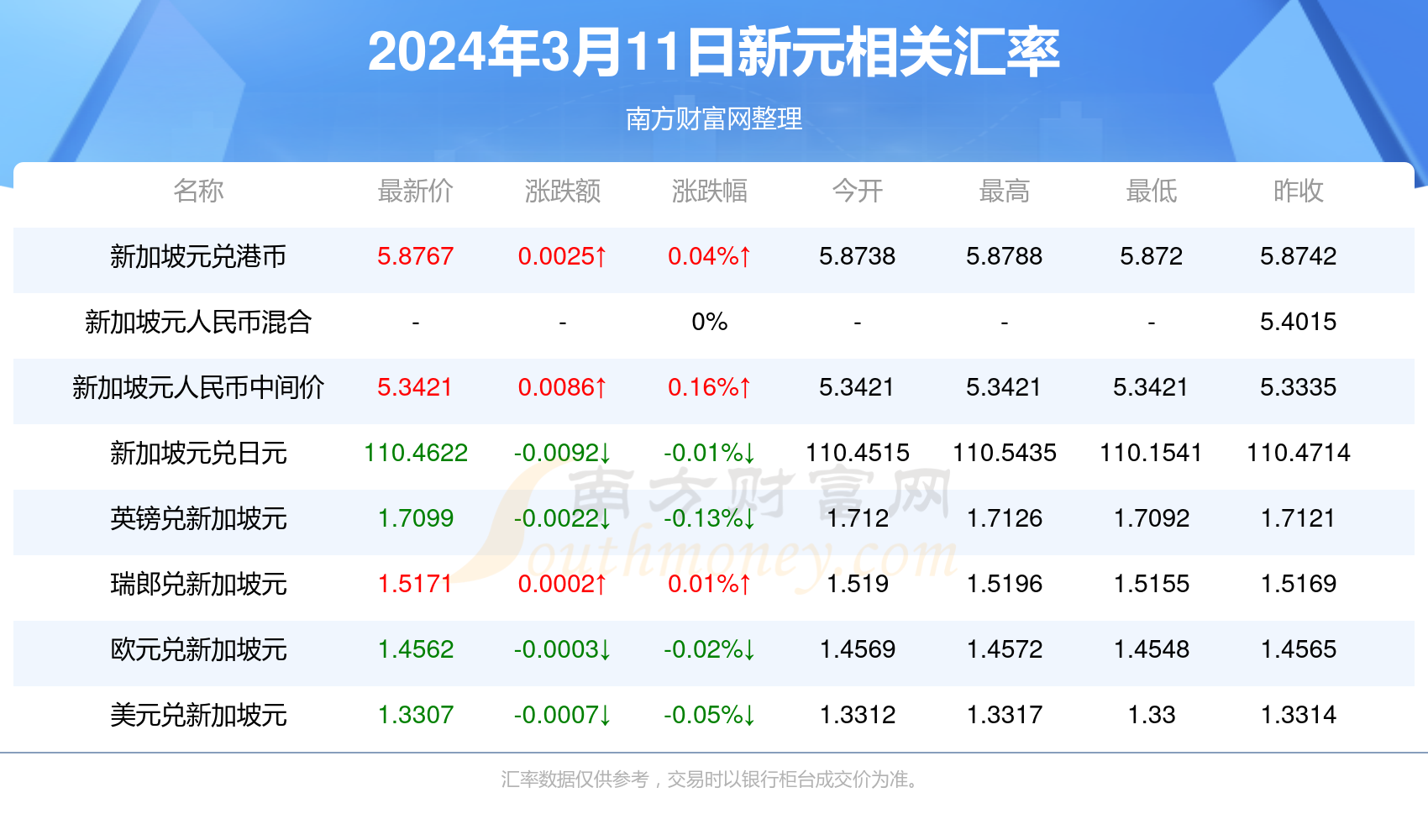Click the change value 0.0025↑
Screen dimensions: 1428x840
(x=563, y=256)
